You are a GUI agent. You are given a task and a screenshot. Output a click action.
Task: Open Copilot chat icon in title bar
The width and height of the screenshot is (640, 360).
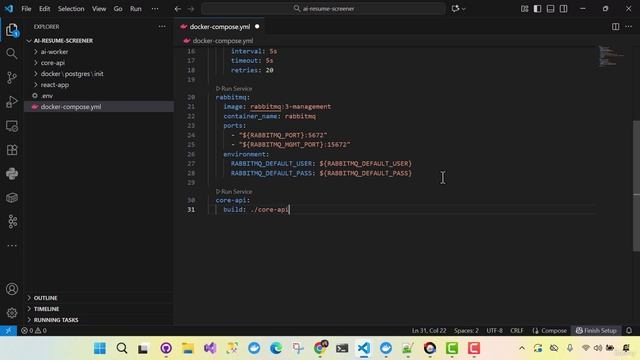pyautogui.click(x=455, y=9)
